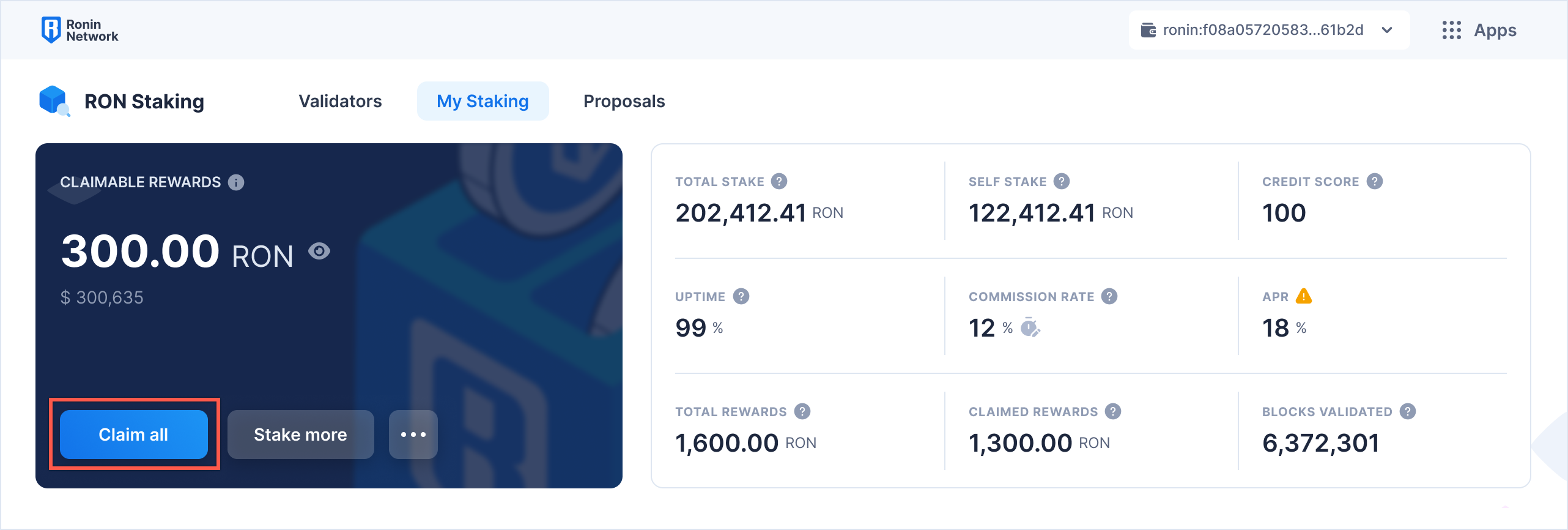Open the Apps grid icon

pos(1451,30)
